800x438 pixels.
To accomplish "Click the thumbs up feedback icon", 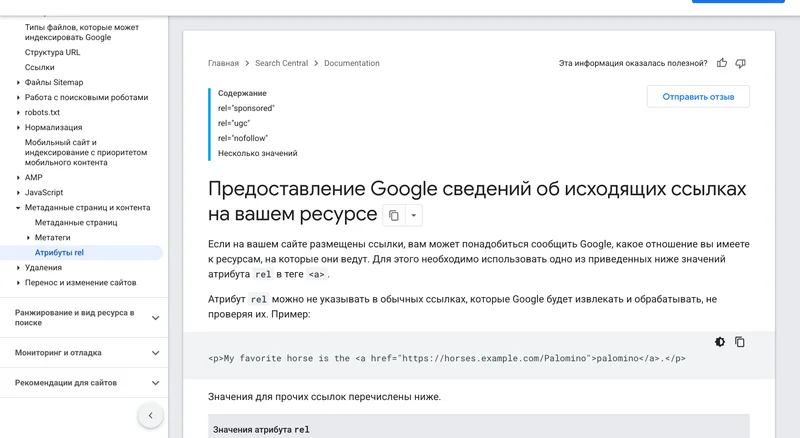I will 721,63.
